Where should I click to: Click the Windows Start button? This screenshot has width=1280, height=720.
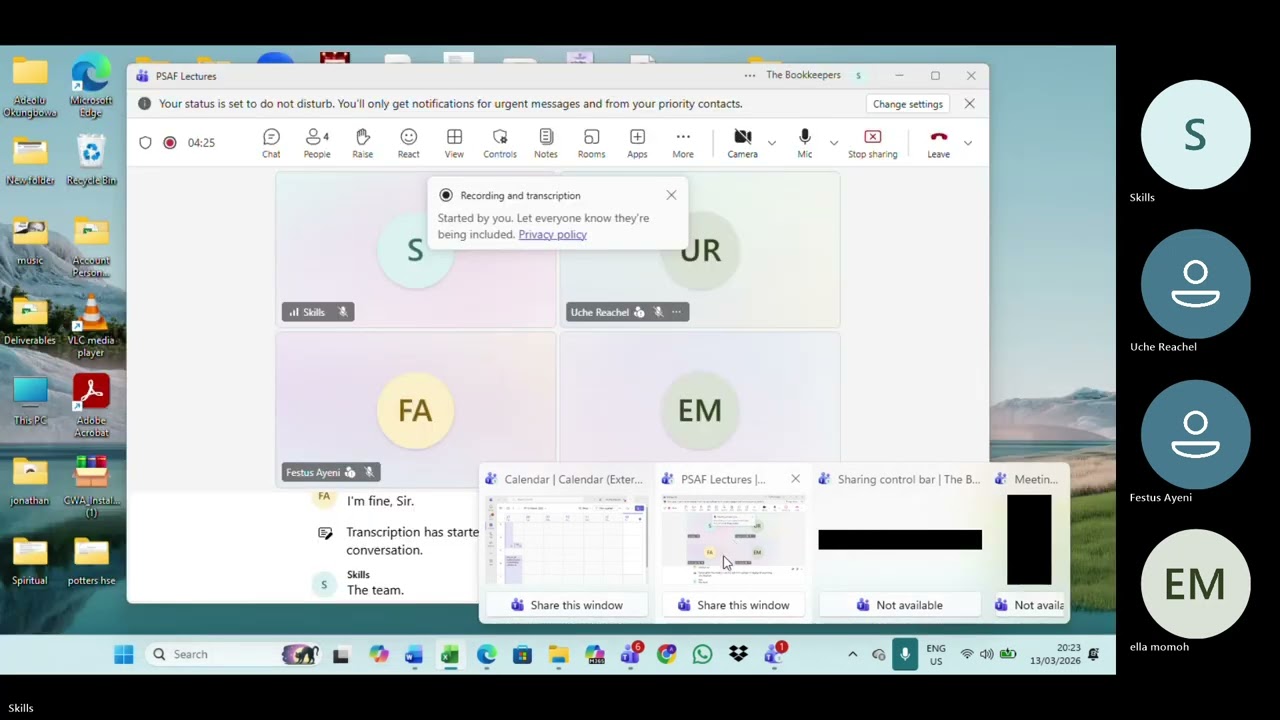[x=123, y=654]
